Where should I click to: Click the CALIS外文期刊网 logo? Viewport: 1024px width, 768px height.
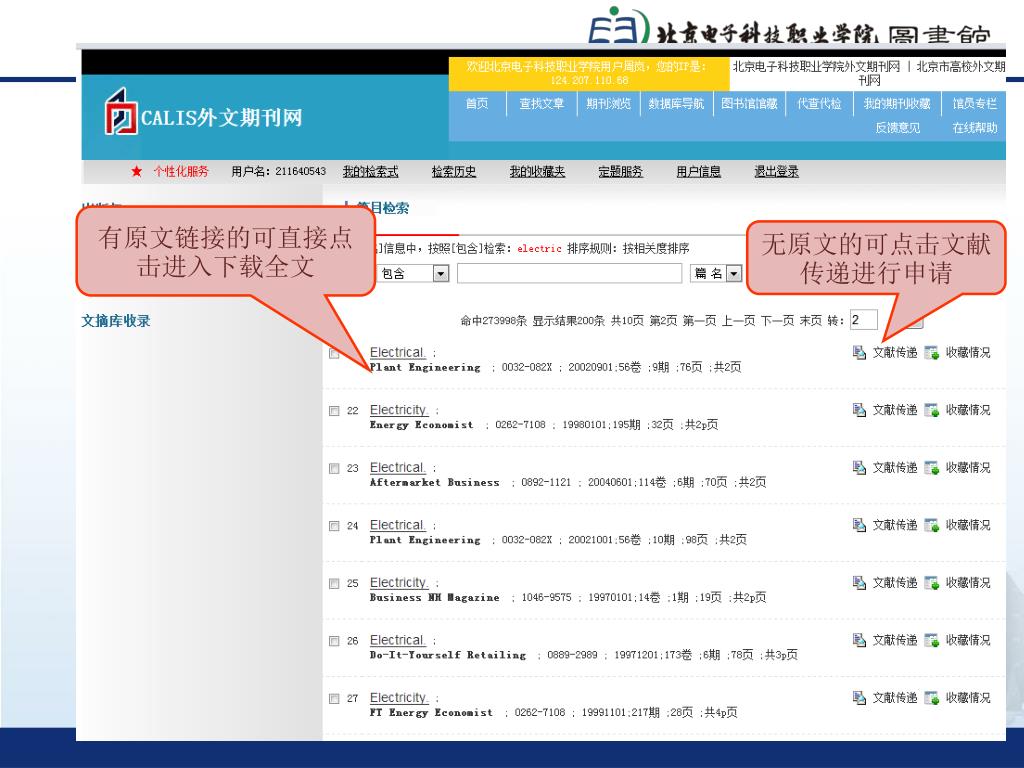(203, 112)
